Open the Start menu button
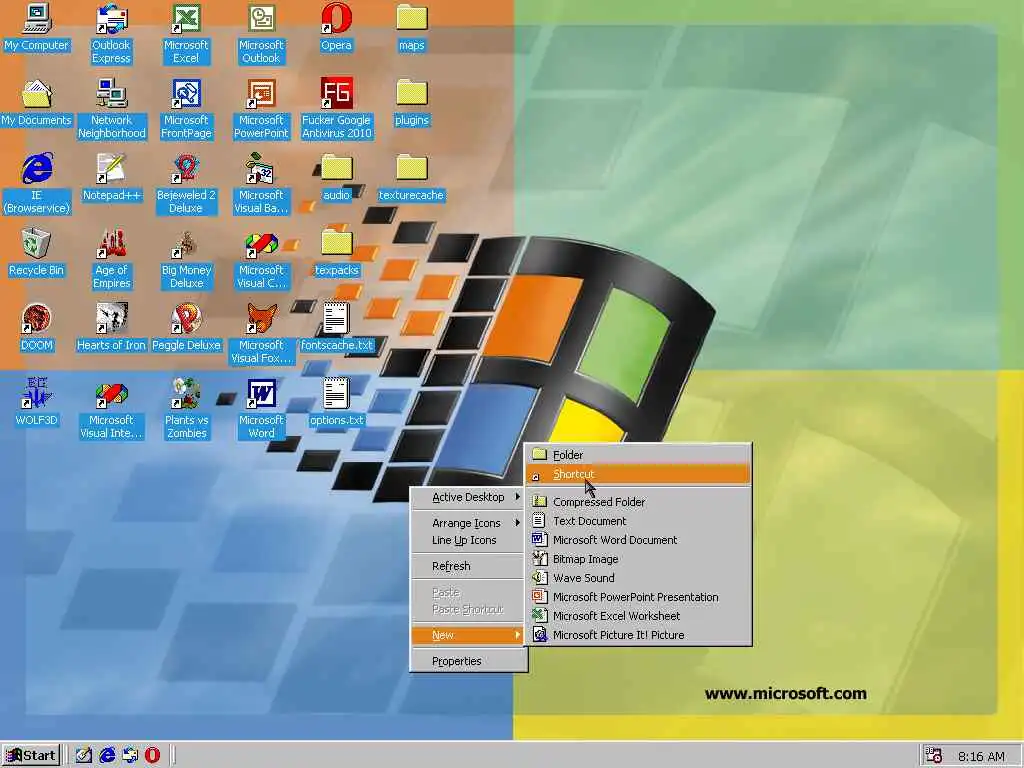 31,756
